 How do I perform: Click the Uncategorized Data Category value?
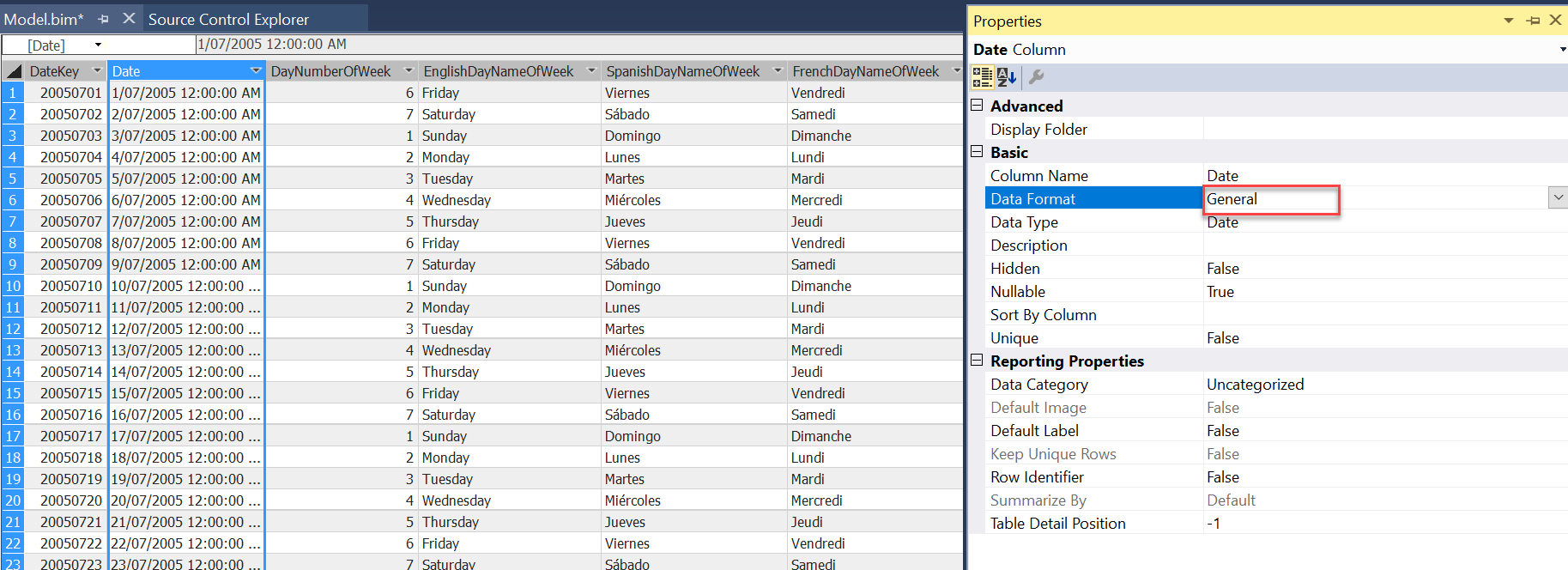pyautogui.click(x=1255, y=384)
